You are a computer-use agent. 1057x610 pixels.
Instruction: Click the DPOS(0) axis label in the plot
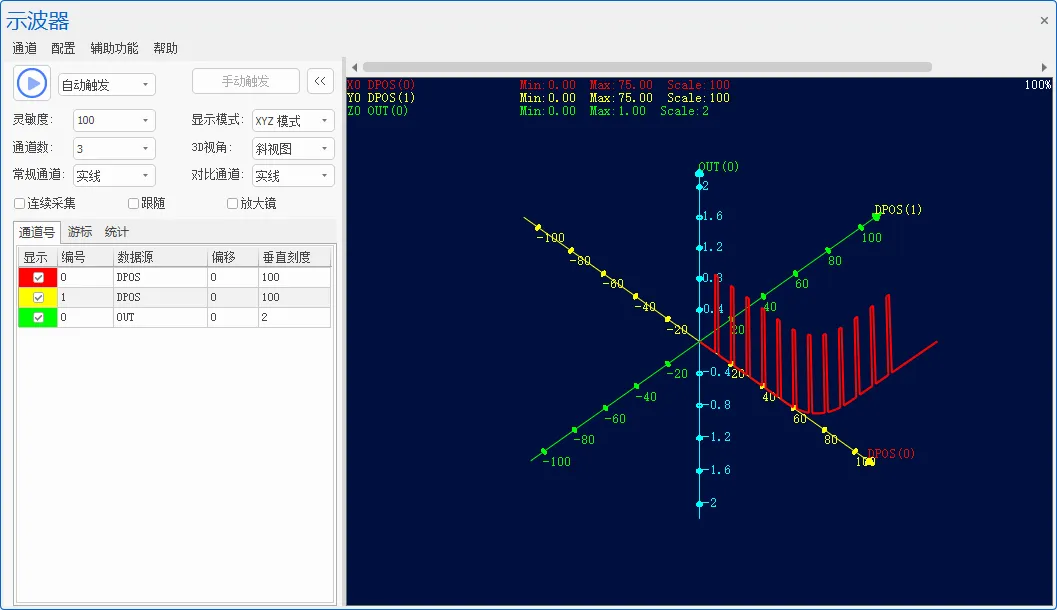[x=891, y=454]
